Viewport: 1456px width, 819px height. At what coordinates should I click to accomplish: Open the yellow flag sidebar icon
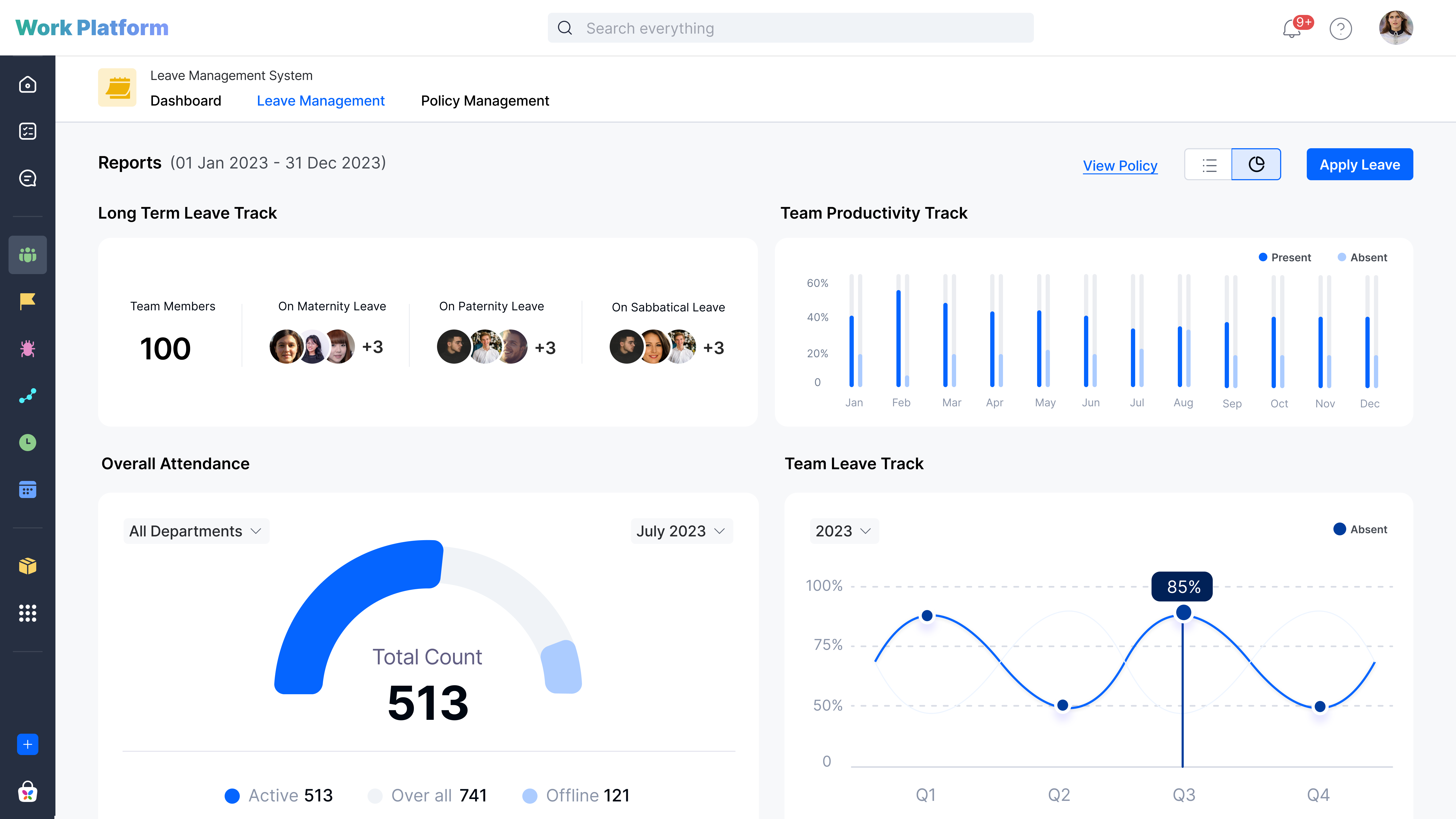[27, 302]
